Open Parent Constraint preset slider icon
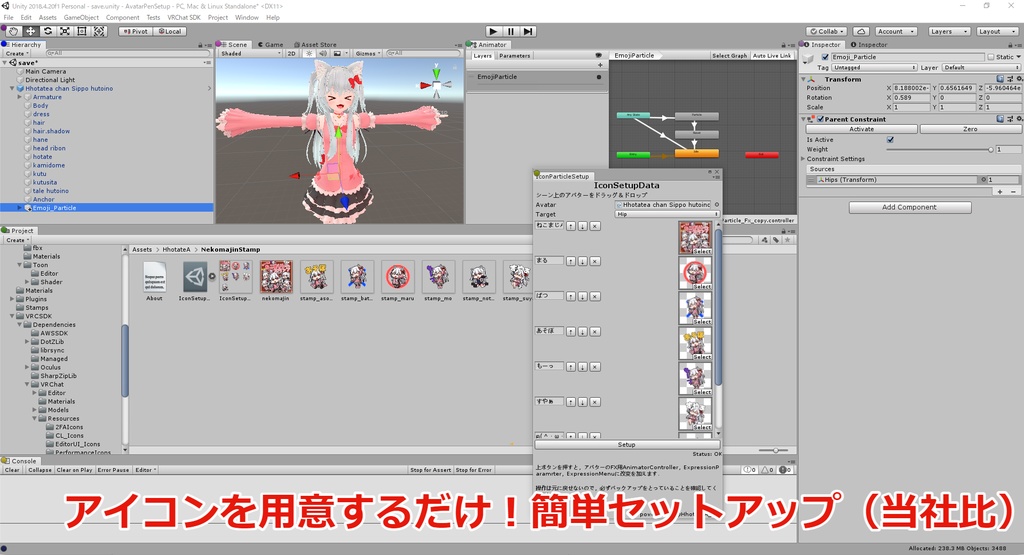1024x555 pixels. coord(1010,119)
